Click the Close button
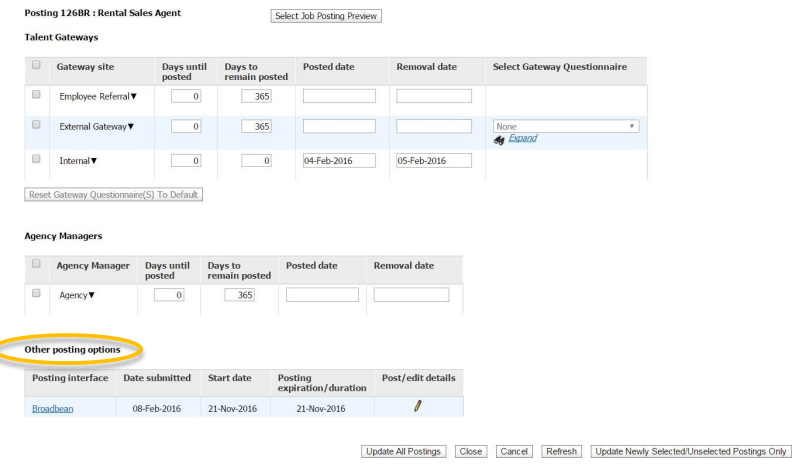 click(x=471, y=452)
